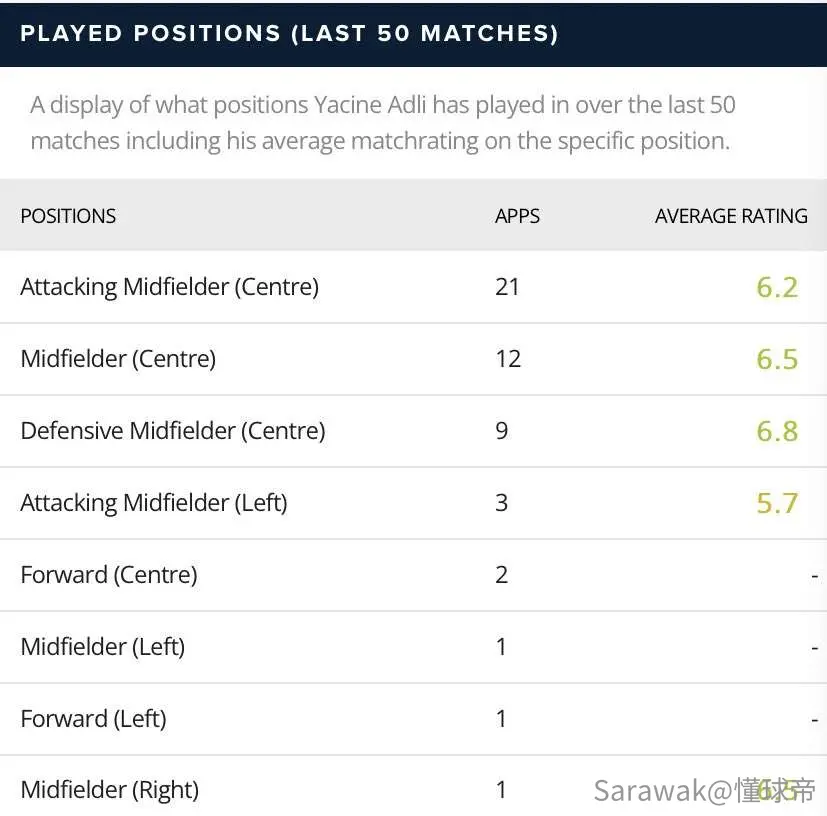
Task: Select the Forward (Left) position row
Action: (414, 719)
